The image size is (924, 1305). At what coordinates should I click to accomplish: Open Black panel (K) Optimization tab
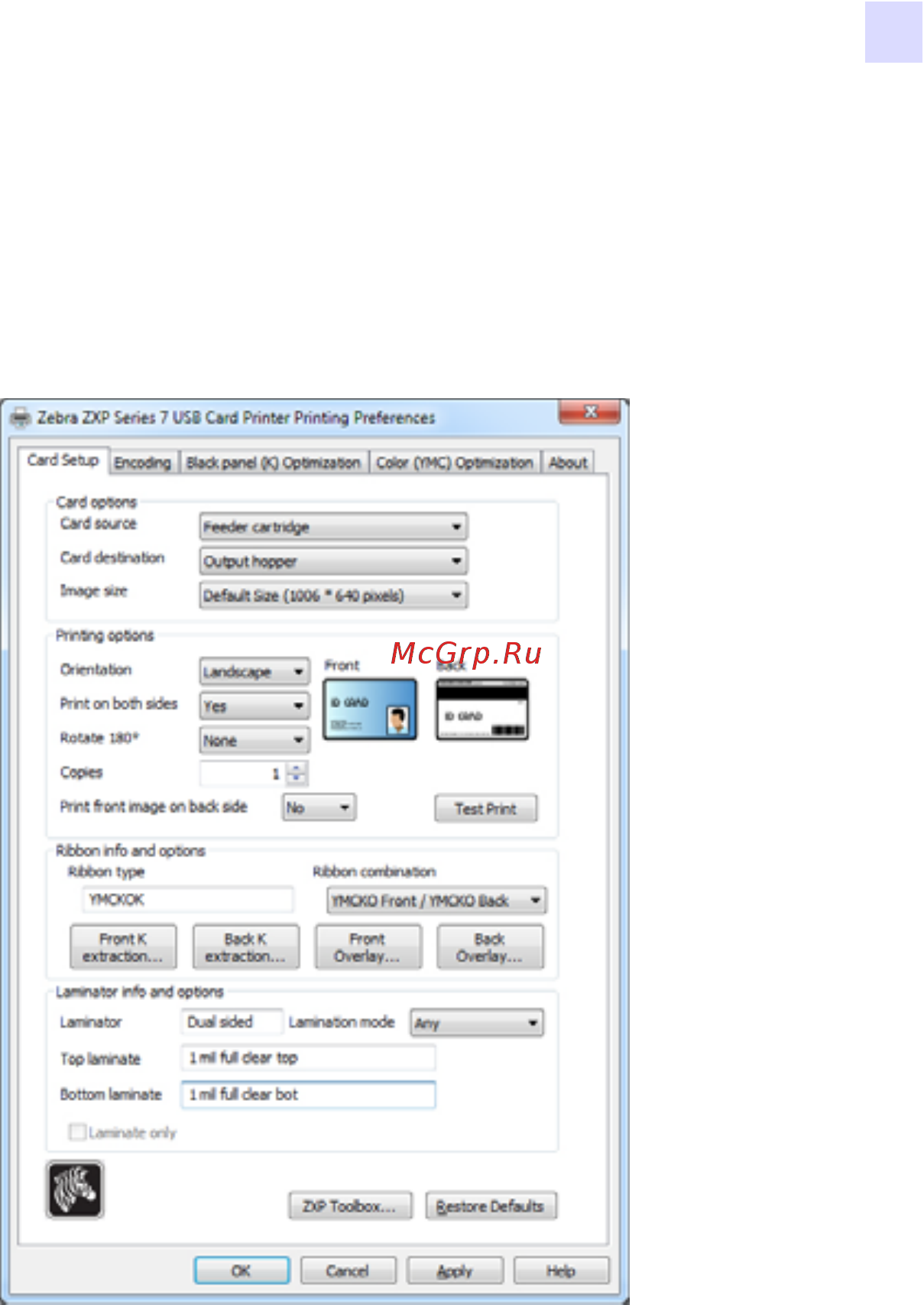pyautogui.click(x=274, y=463)
